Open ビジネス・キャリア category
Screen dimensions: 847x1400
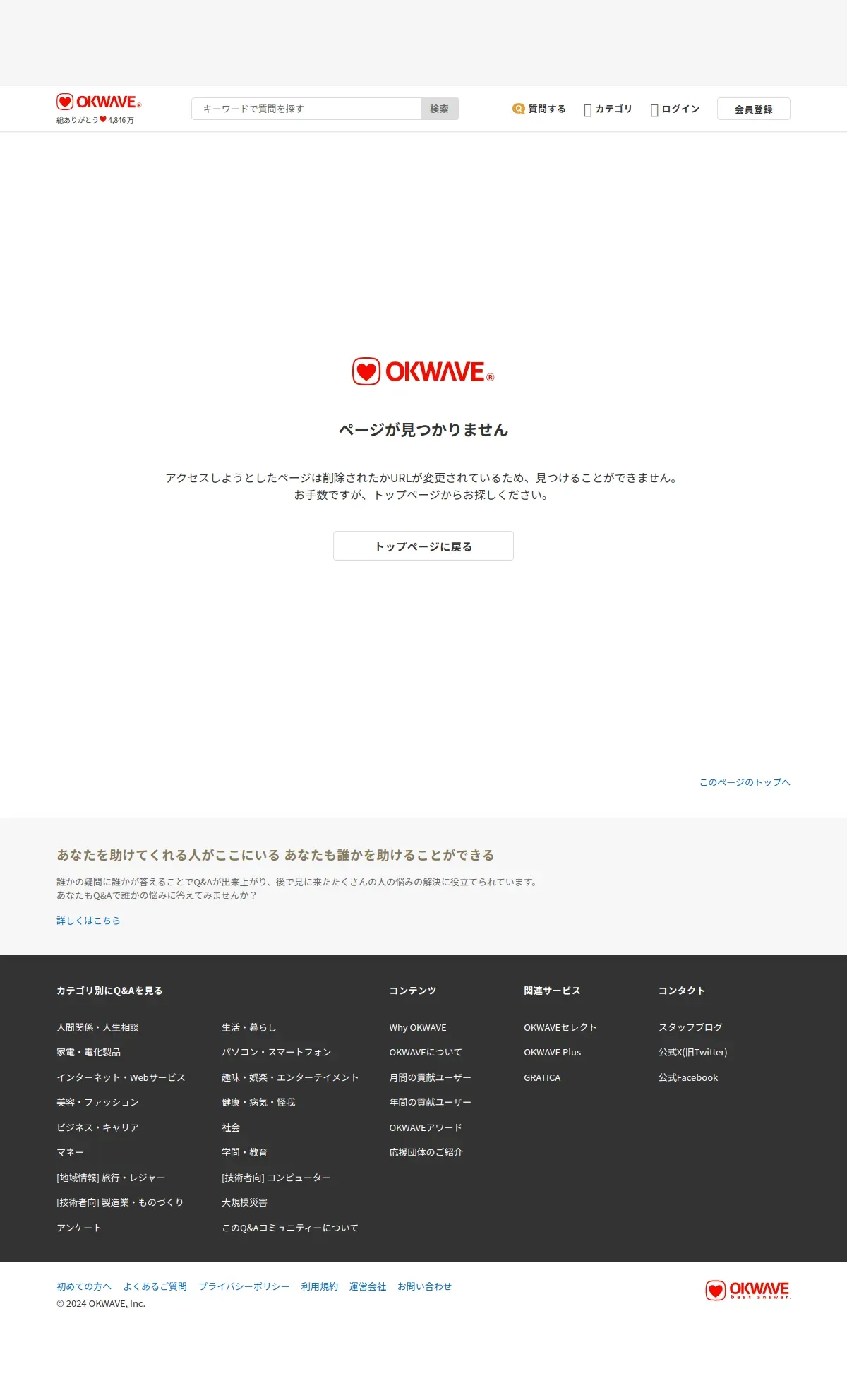click(97, 1127)
